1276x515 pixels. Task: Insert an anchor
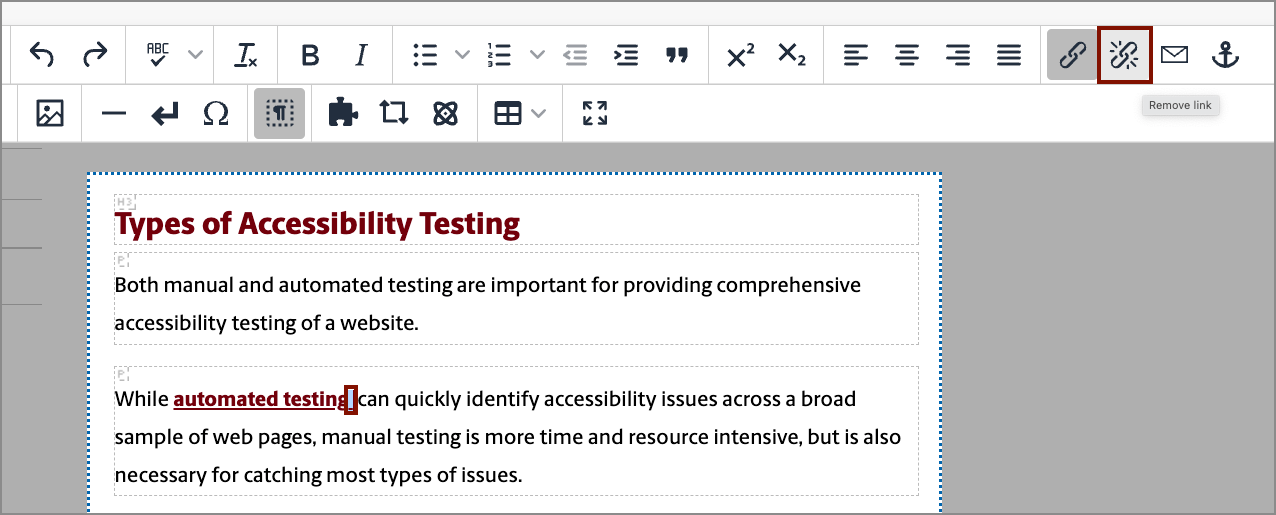(x=1225, y=55)
